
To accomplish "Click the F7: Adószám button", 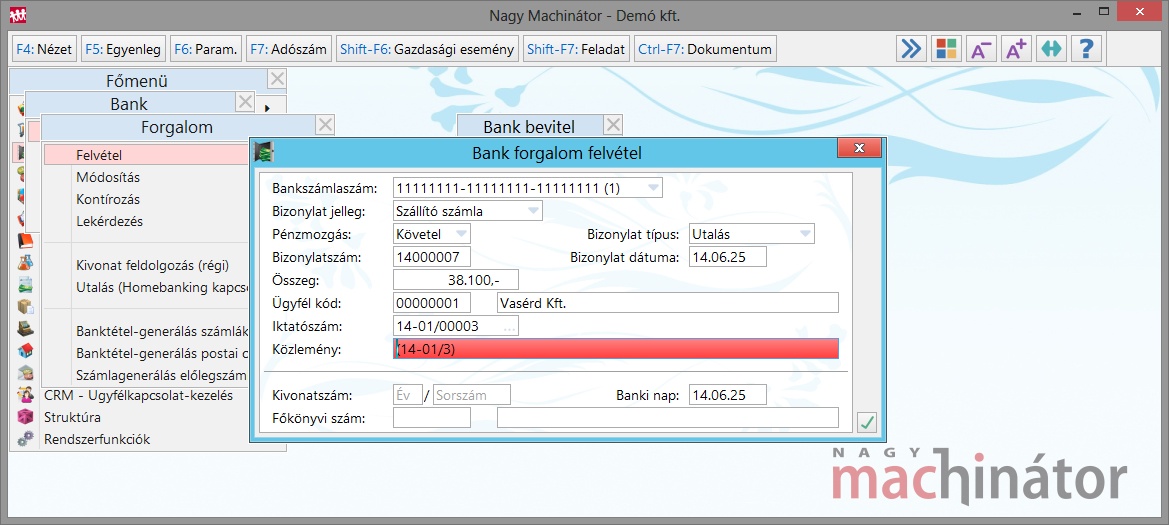I will tap(289, 50).
